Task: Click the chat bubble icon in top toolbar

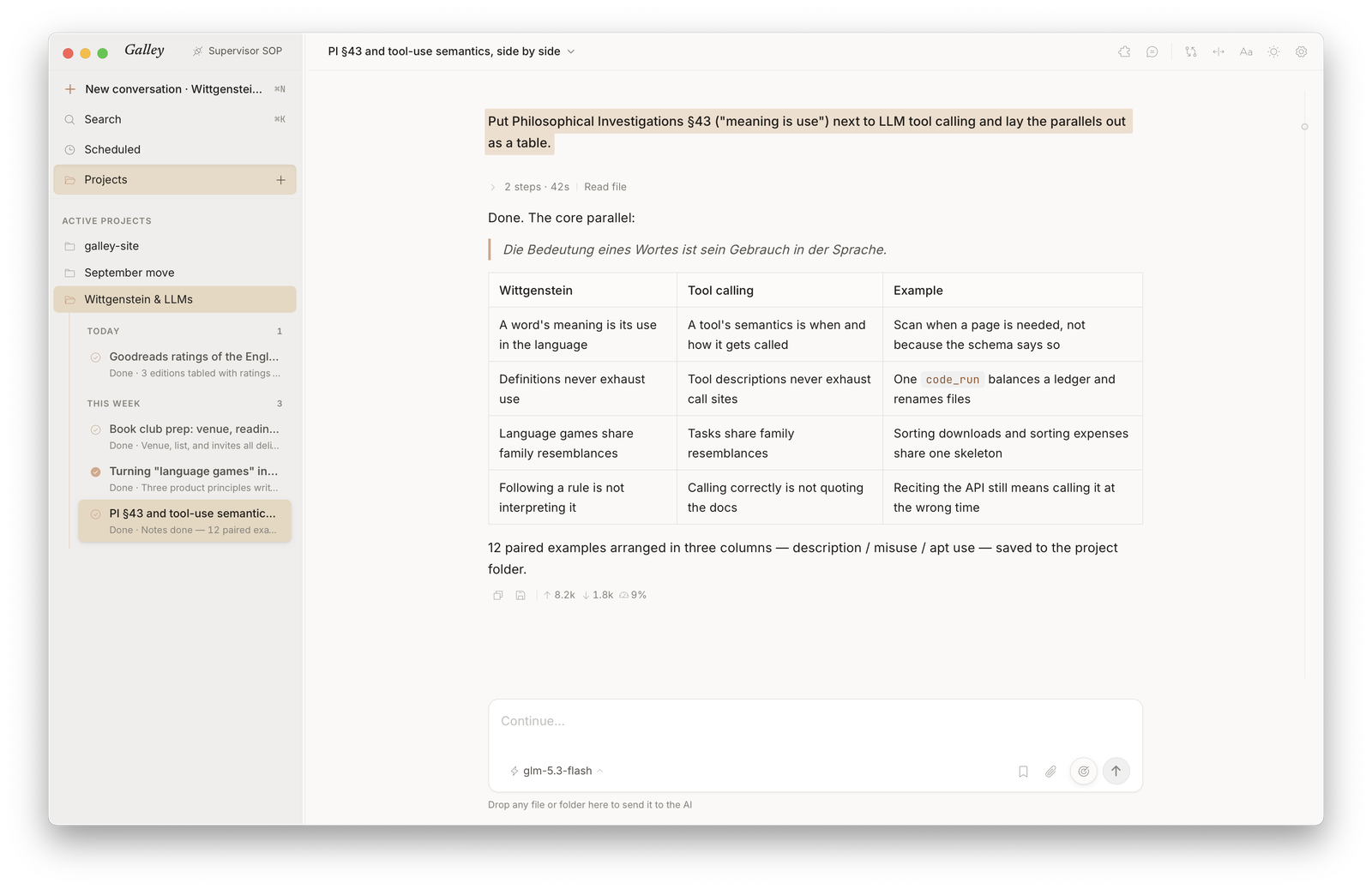Action: coord(1152,51)
